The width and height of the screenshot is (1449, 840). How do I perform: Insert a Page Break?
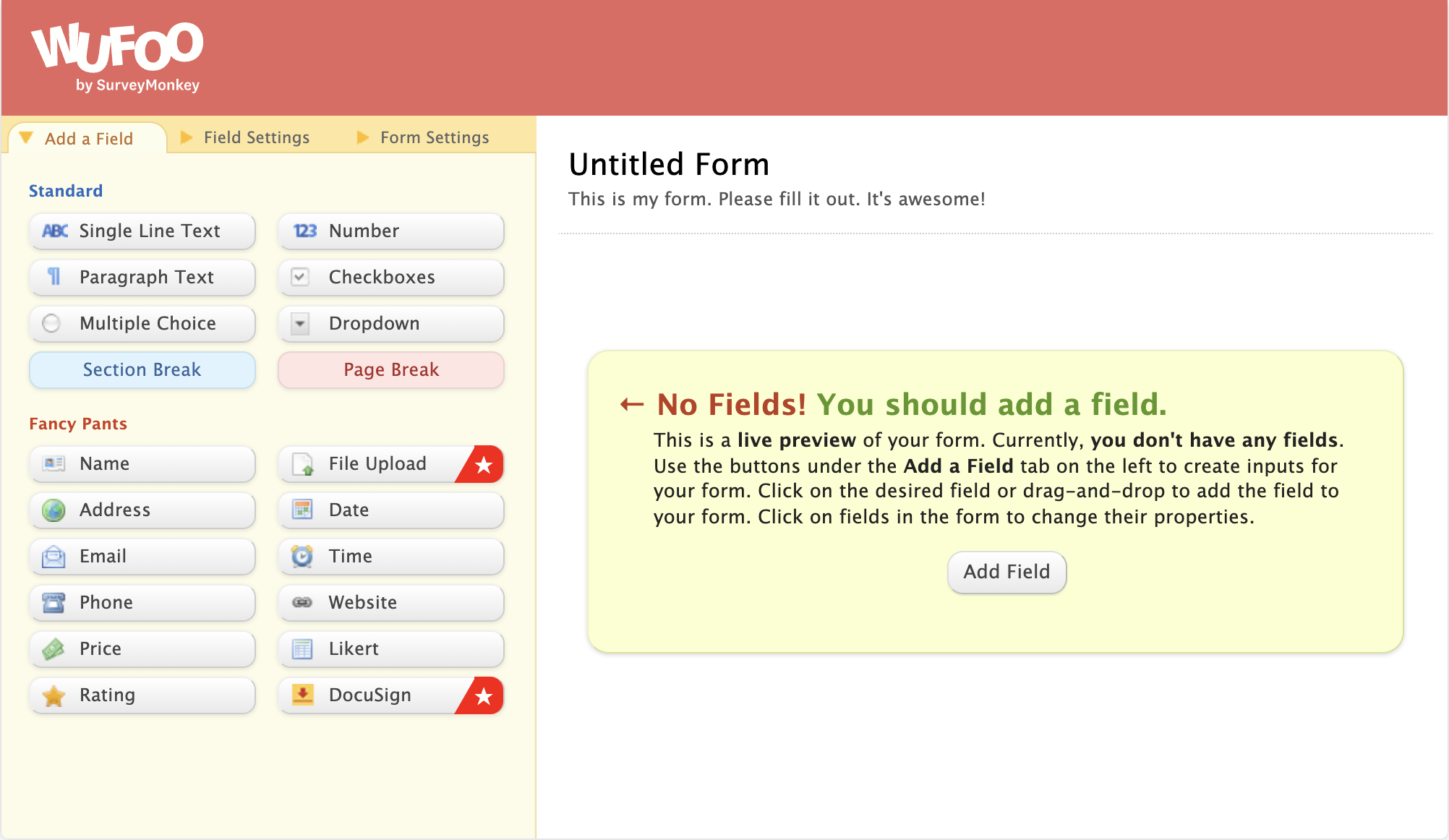click(391, 370)
